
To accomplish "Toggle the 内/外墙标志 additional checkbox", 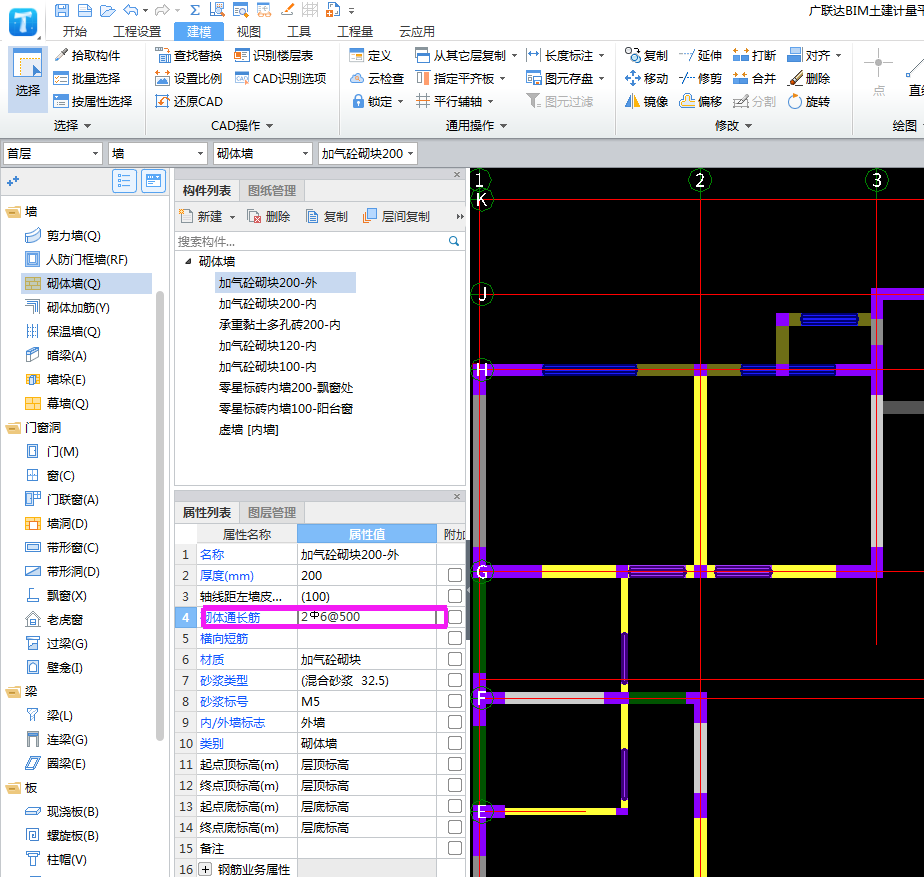I will [454, 722].
